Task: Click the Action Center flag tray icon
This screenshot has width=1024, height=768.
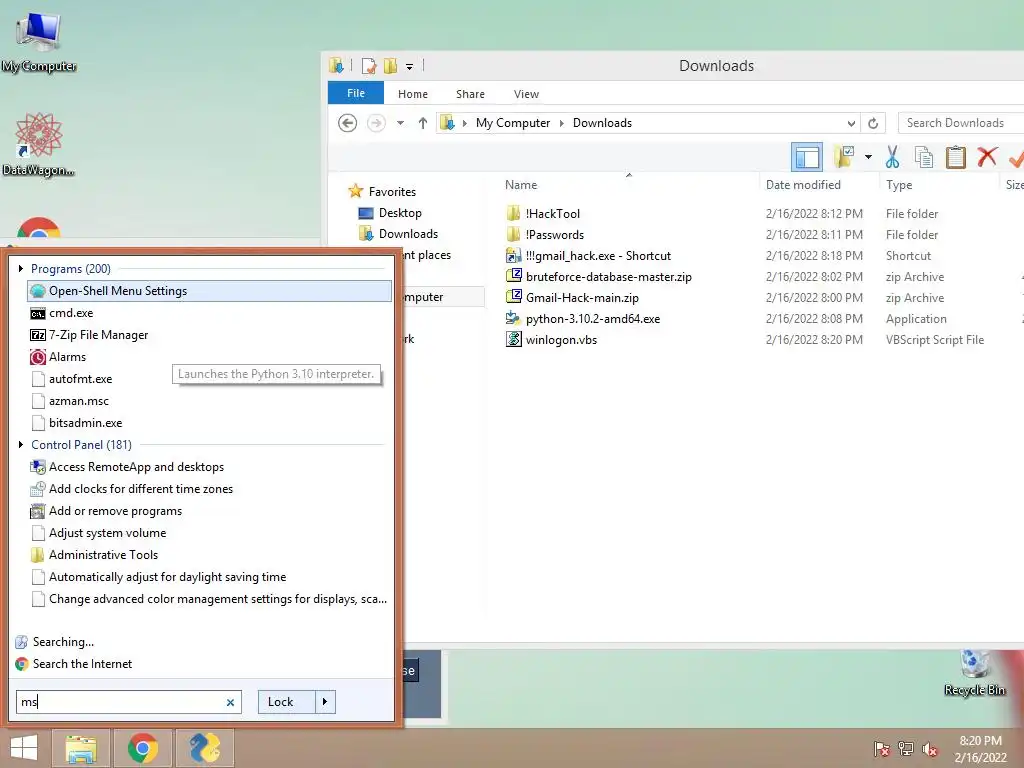Action: click(881, 749)
